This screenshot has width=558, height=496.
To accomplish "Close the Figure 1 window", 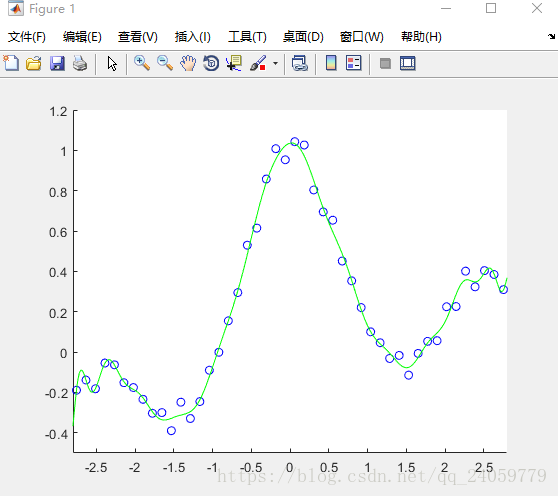I will [537, 8].
